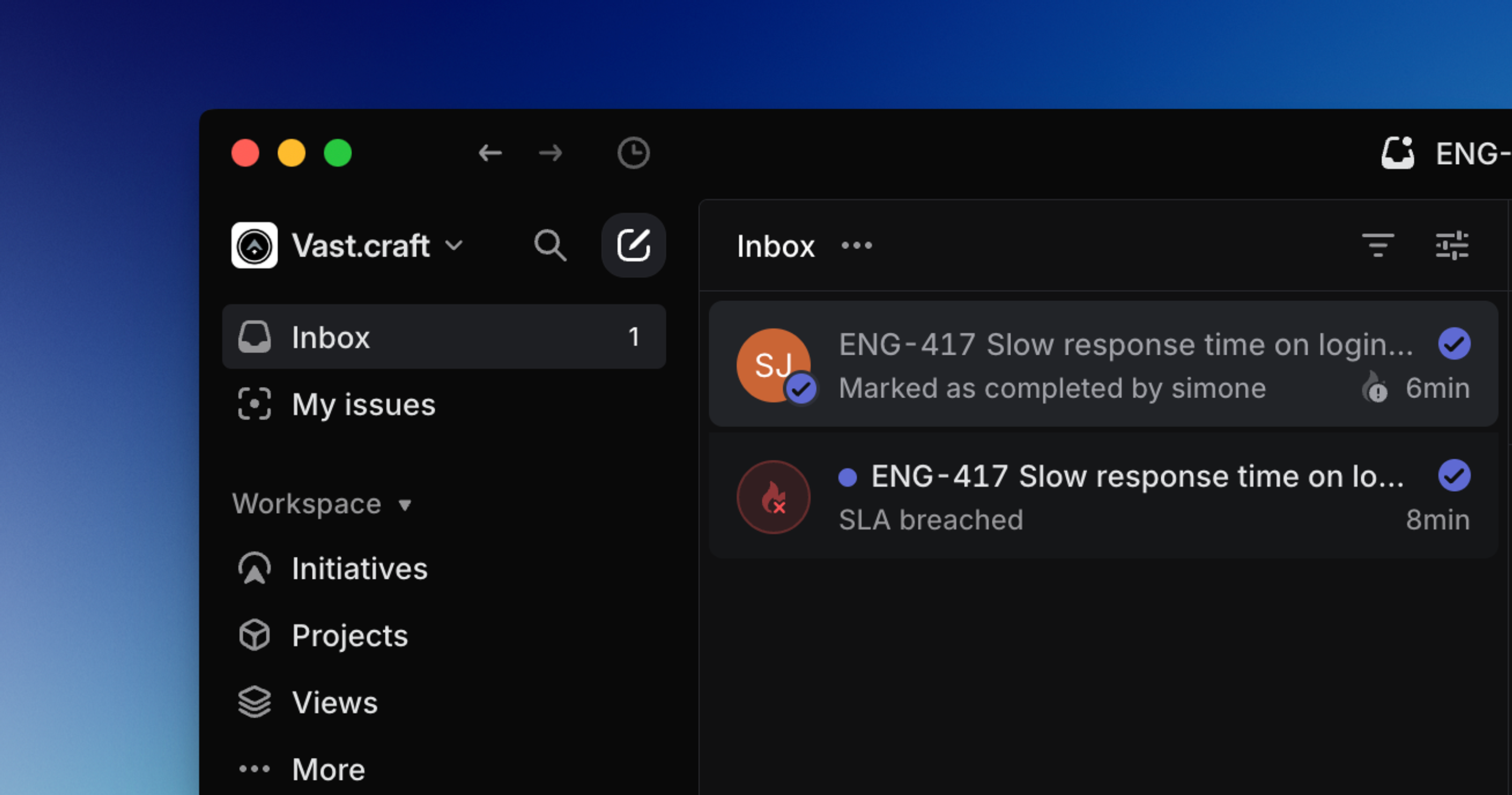Open inbox display options sliders icon

pyautogui.click(x=1452, y=245)
